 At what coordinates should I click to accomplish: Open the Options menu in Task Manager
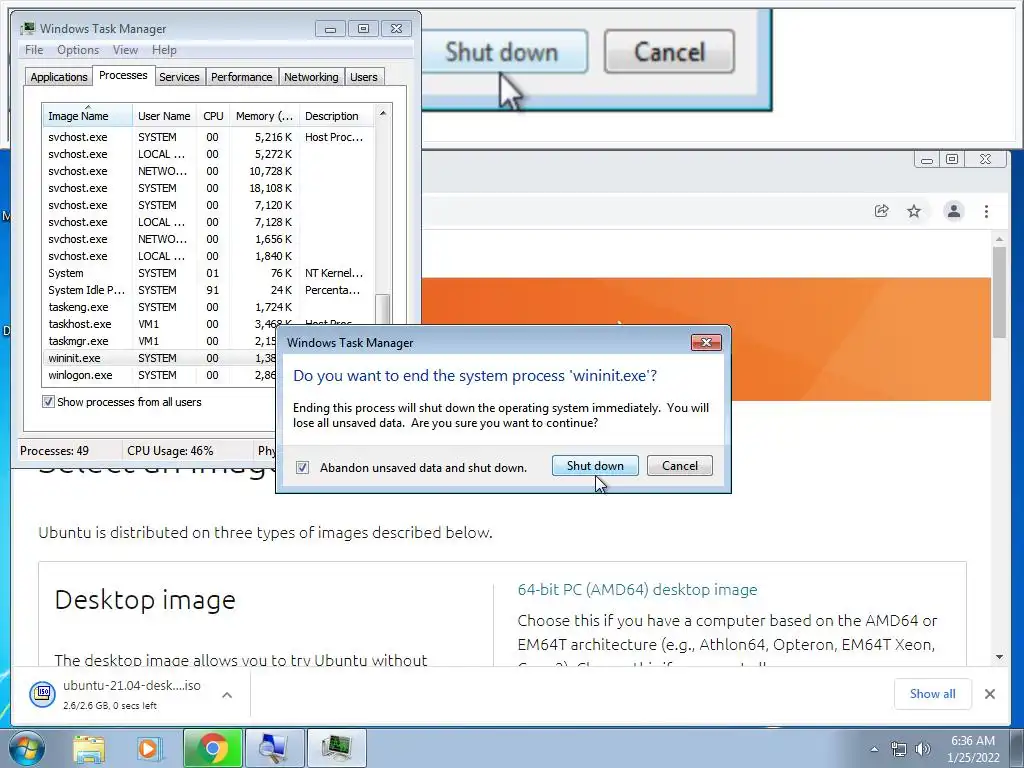click(x=78, y=50)
